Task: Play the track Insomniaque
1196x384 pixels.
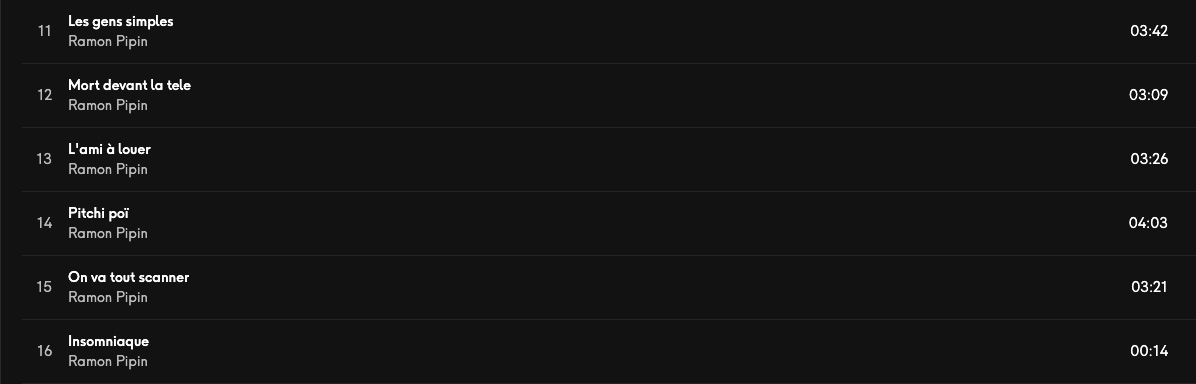Action: (108, 341)
